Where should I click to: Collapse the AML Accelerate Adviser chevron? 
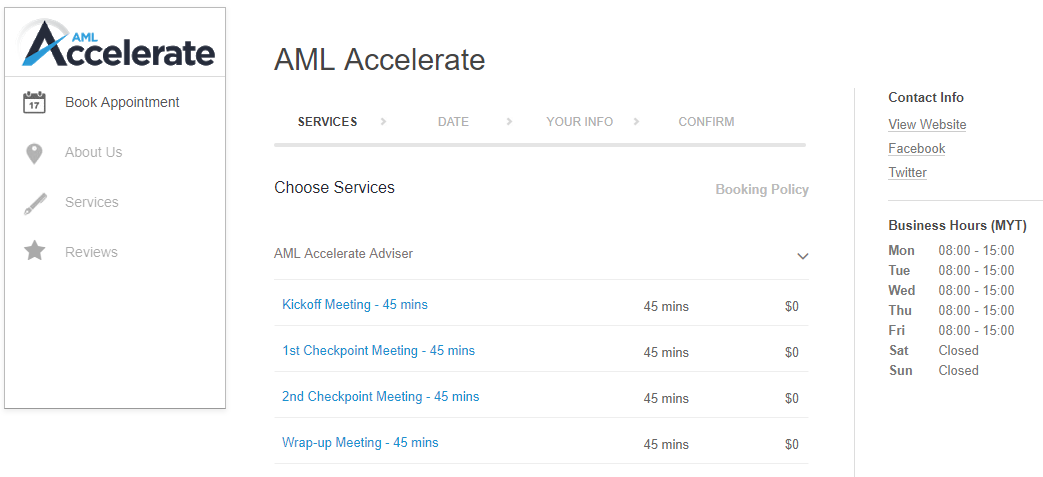click(803, 256)
